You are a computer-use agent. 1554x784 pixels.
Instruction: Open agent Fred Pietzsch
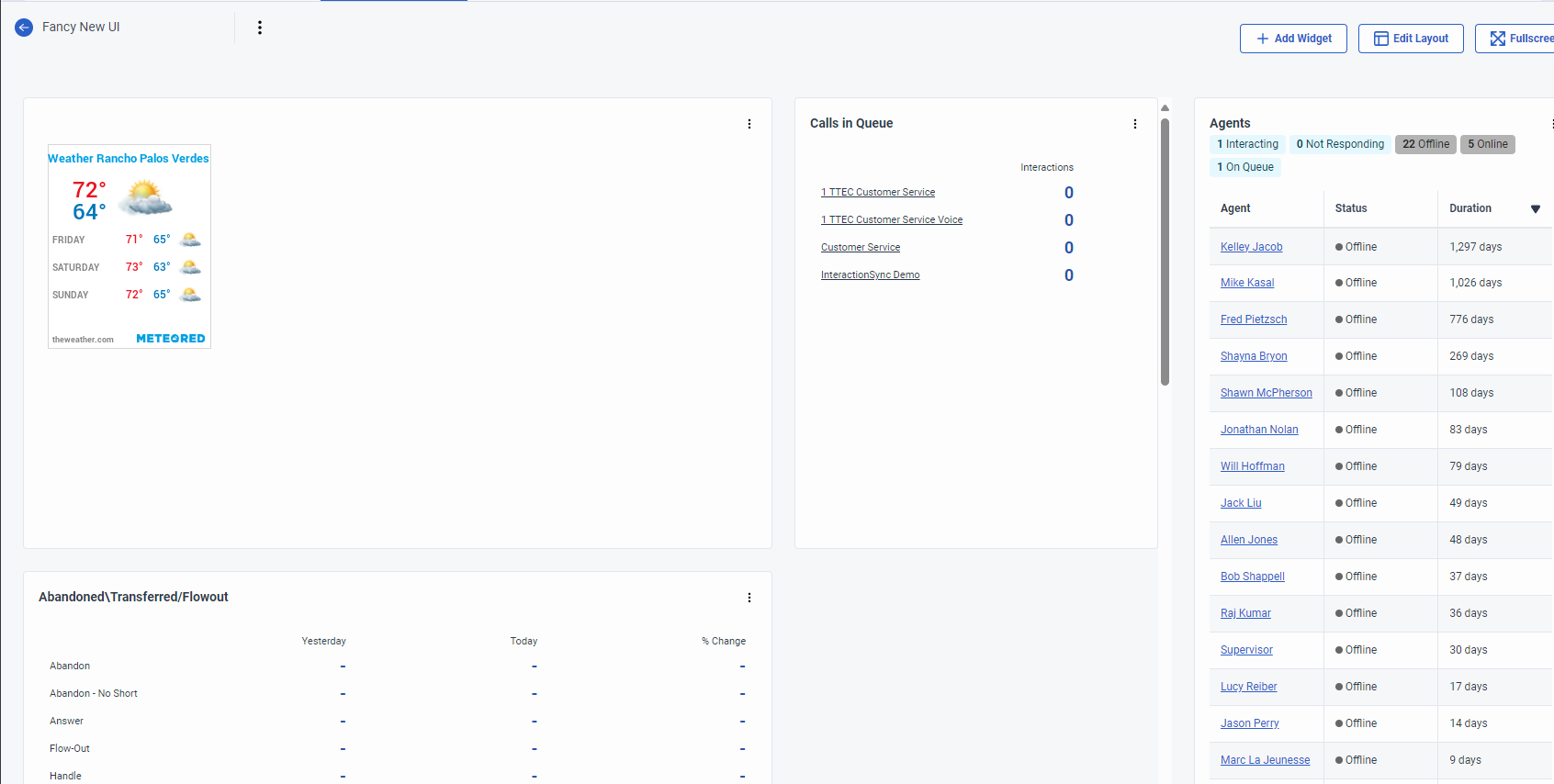(x=1254, y=319)
